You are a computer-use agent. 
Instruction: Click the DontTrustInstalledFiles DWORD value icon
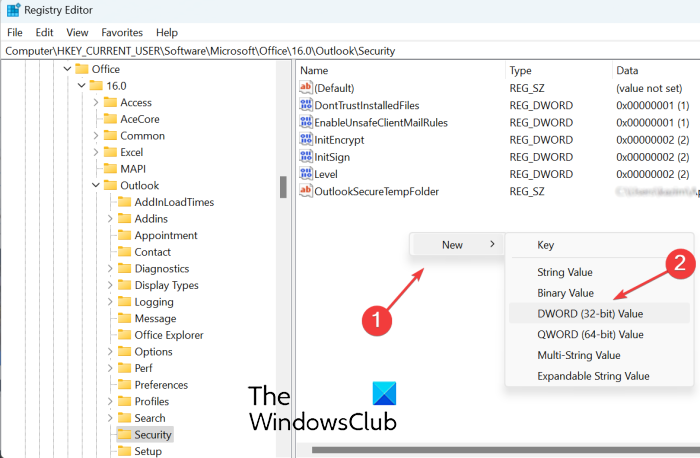(x=306, y=105)
